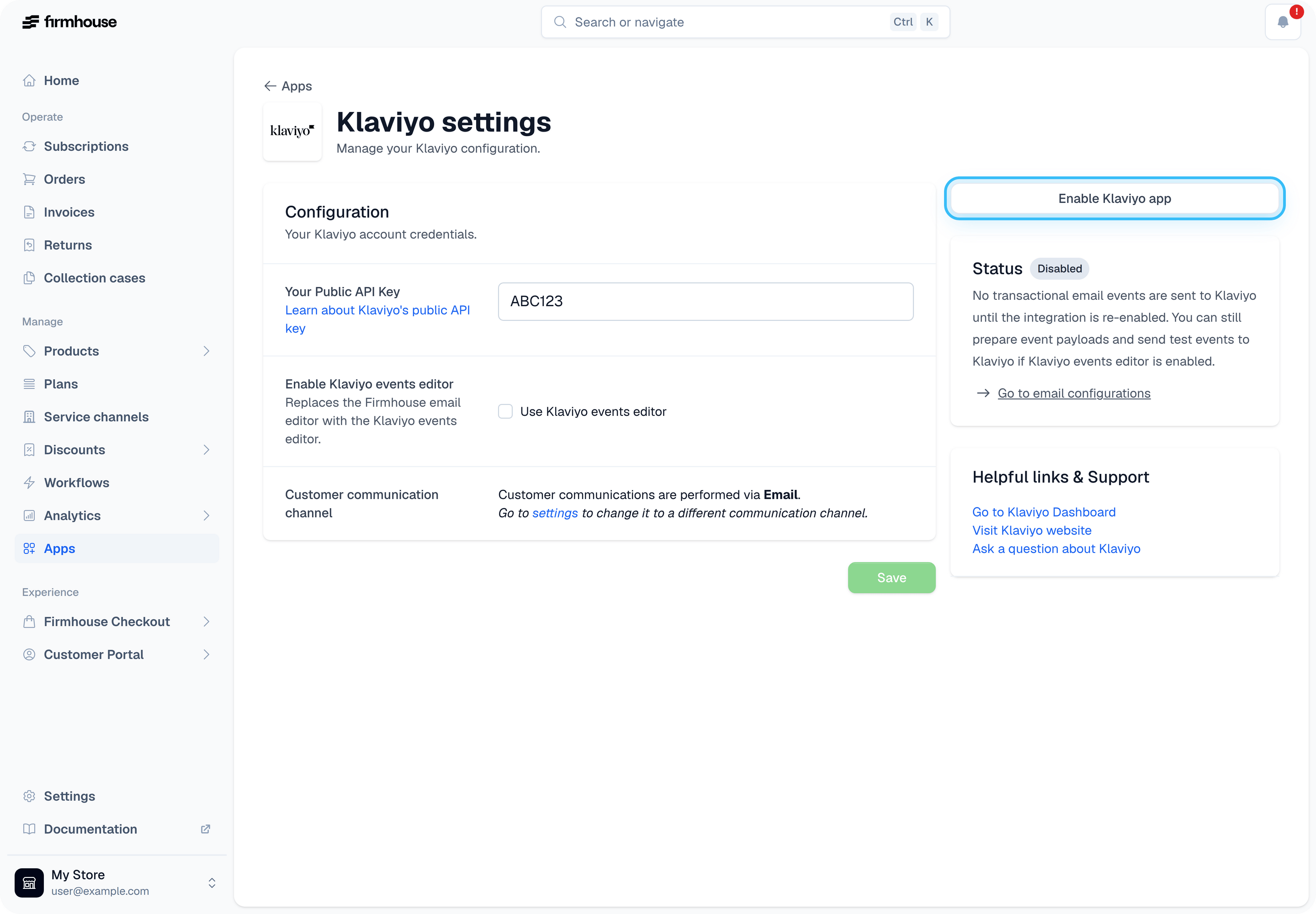
Task: Navigate to Analytics section
Action: (117, 516)
